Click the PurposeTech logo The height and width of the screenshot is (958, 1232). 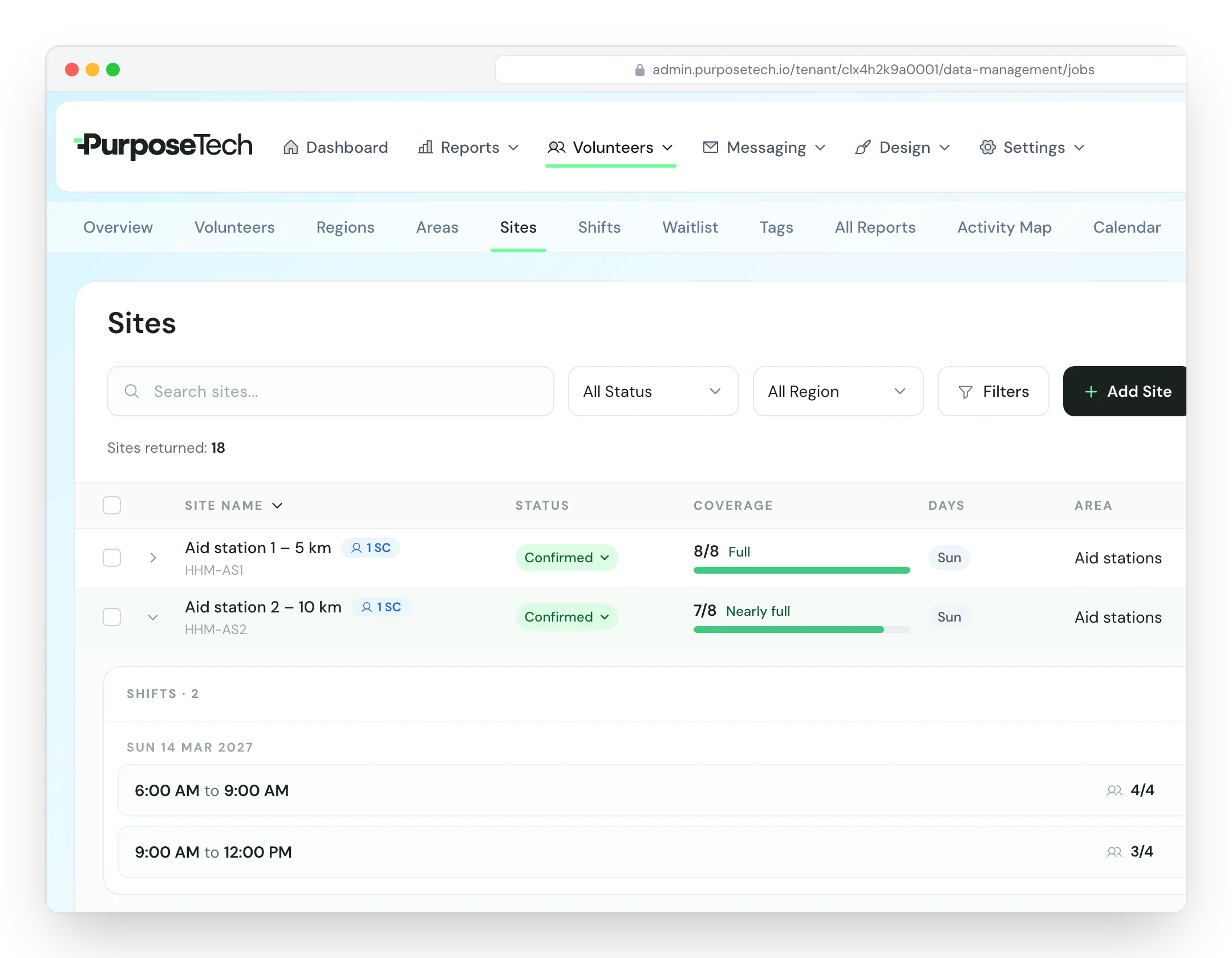164,146
